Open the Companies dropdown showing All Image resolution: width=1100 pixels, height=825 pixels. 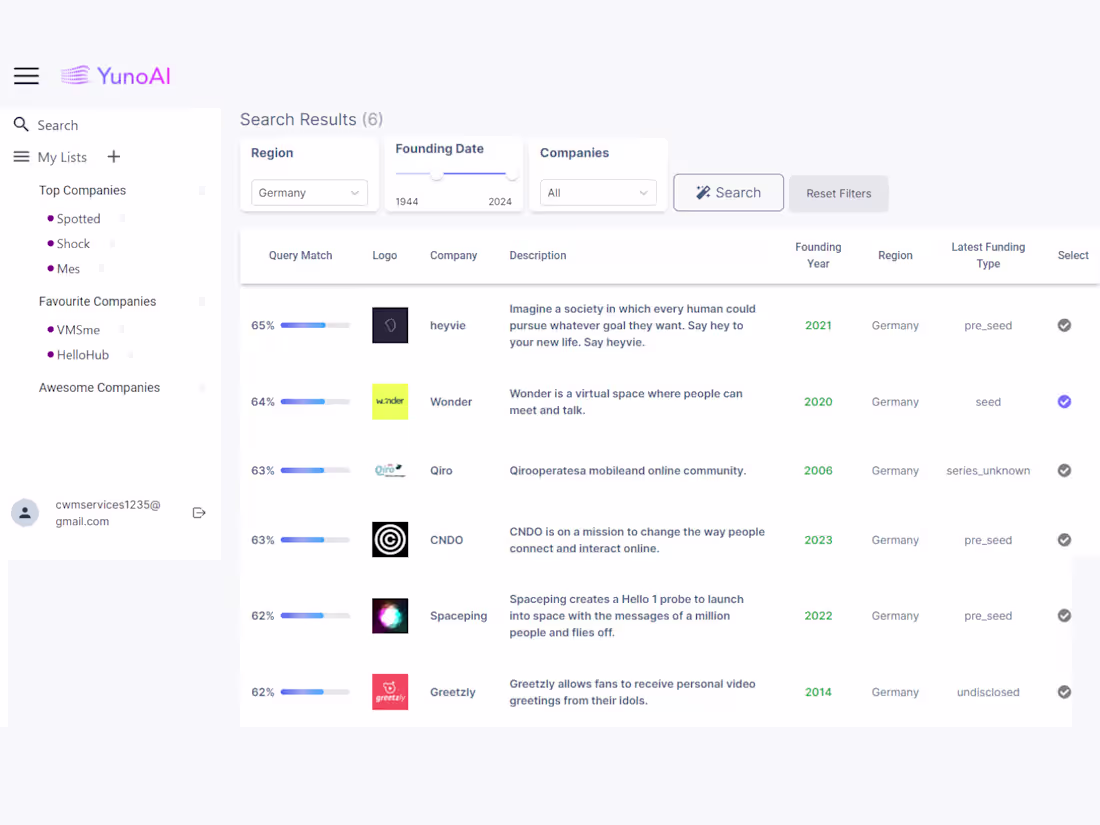[598, 193]
